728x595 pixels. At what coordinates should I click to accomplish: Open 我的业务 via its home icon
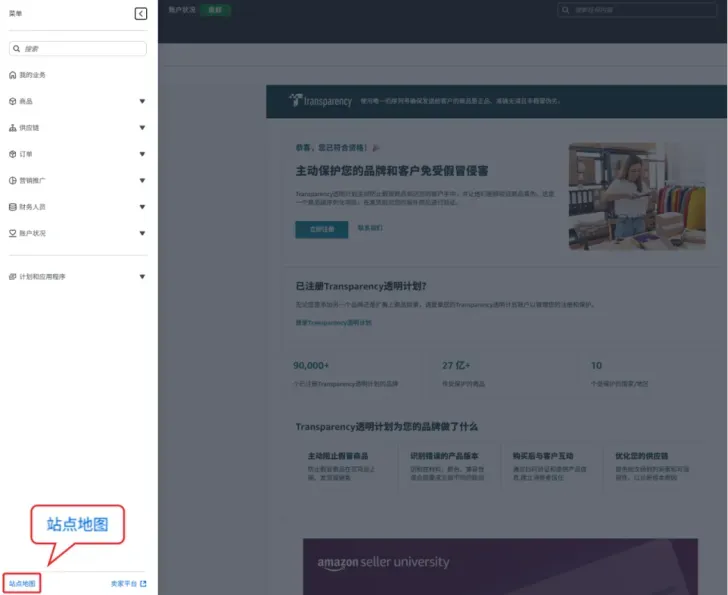13,75
